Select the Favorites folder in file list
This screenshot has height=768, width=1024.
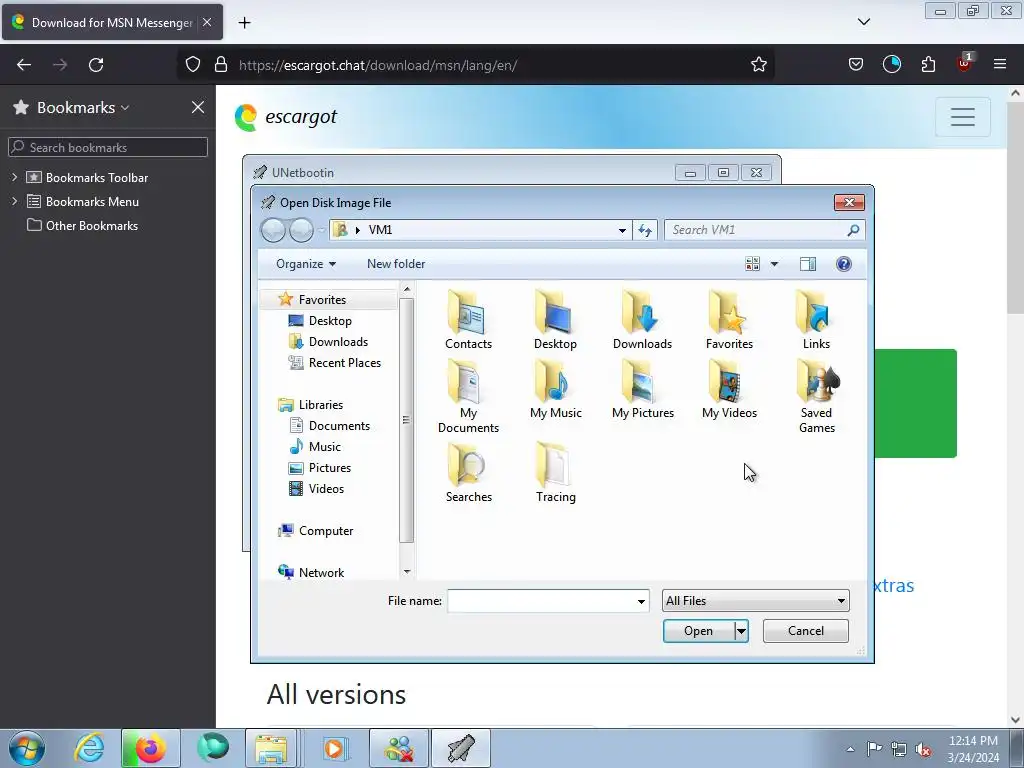click(729, 321)
